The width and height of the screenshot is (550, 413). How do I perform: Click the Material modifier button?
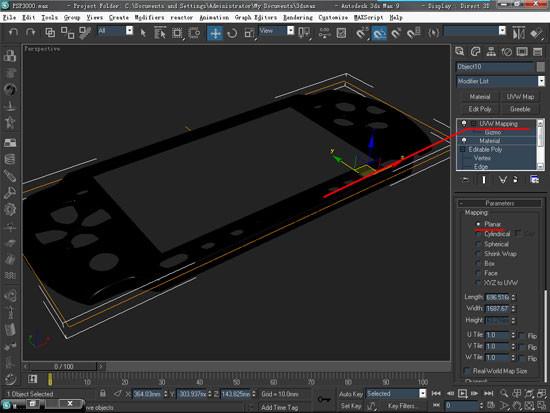pos(479,97)
